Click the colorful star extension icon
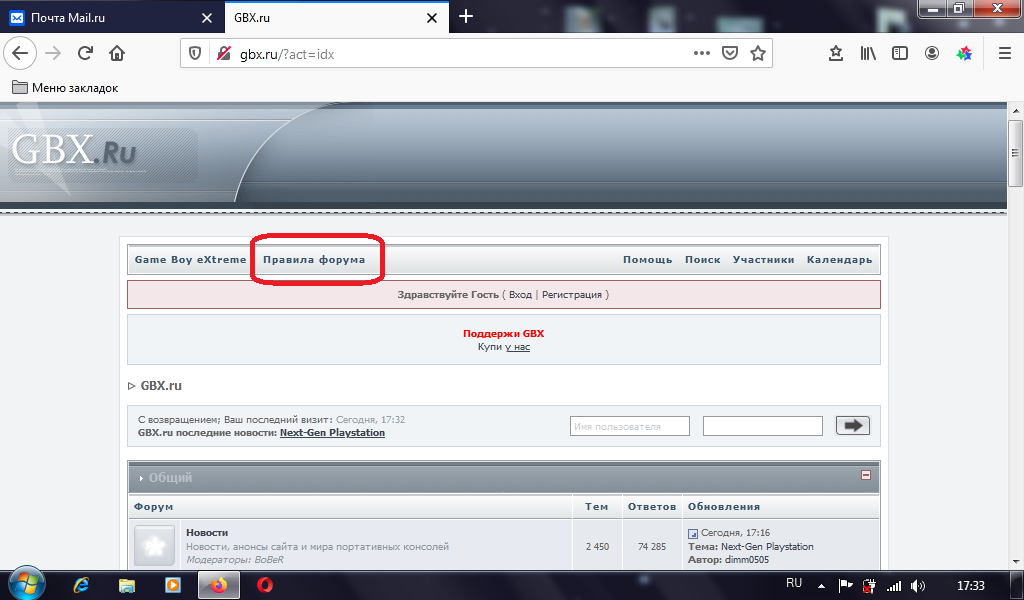Image resolution: width=1024 pixels, height=600 pixels. click(x=964, y=54)
